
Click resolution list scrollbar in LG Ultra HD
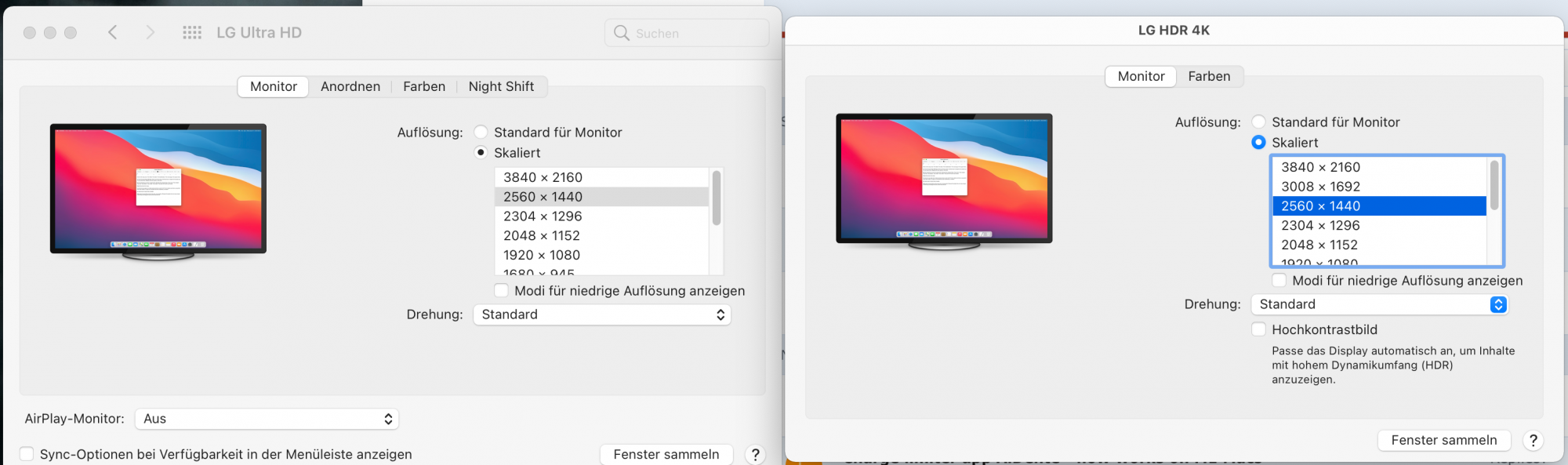[717, 198]
